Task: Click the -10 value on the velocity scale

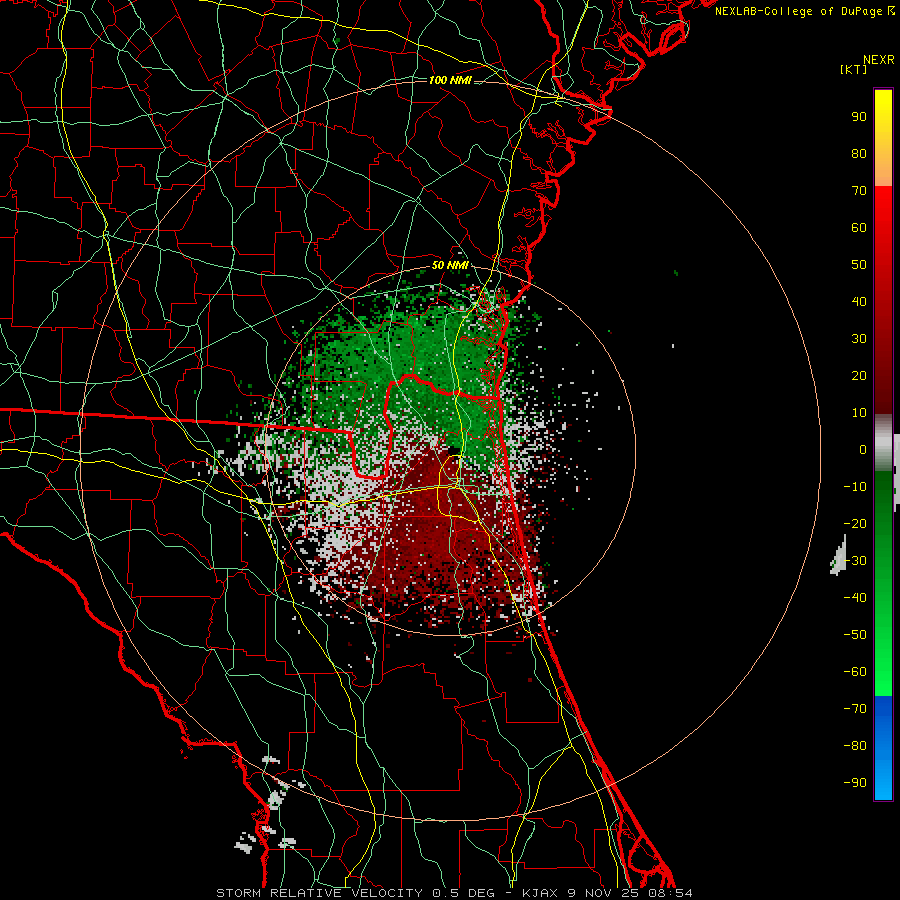Action: coord(855,487)
